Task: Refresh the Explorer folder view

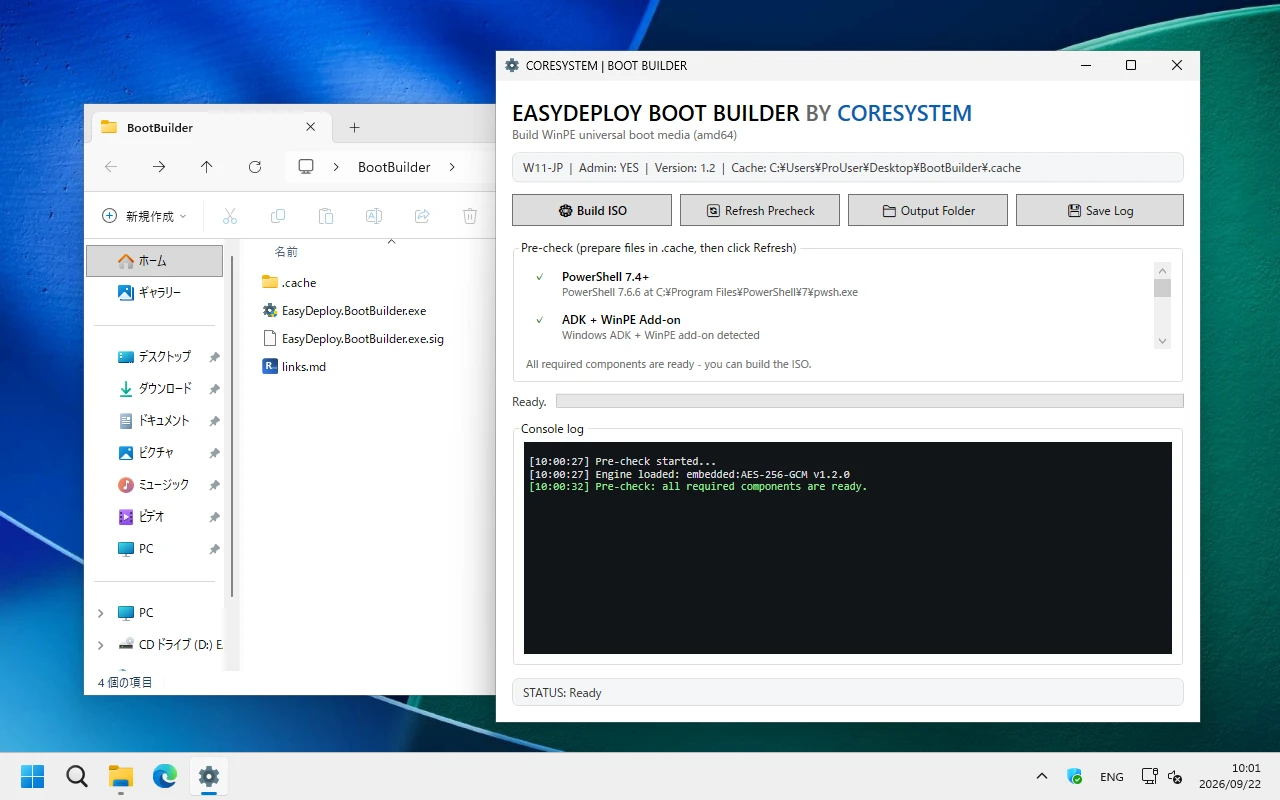Action: [255, 167]
